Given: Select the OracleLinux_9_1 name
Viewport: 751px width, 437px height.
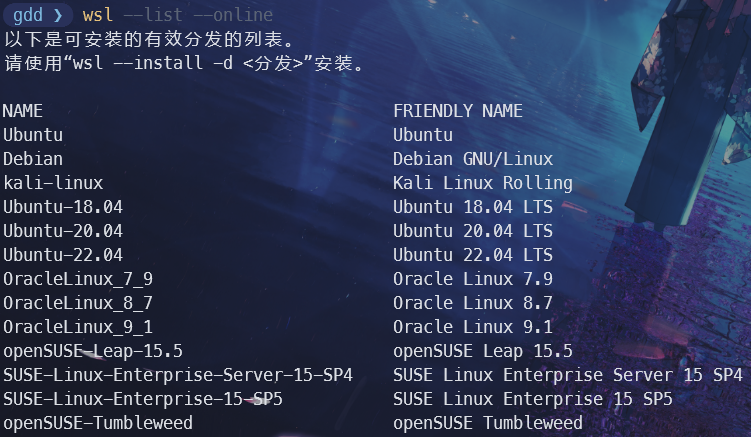Looking at the screenshot, I should 78,327.
